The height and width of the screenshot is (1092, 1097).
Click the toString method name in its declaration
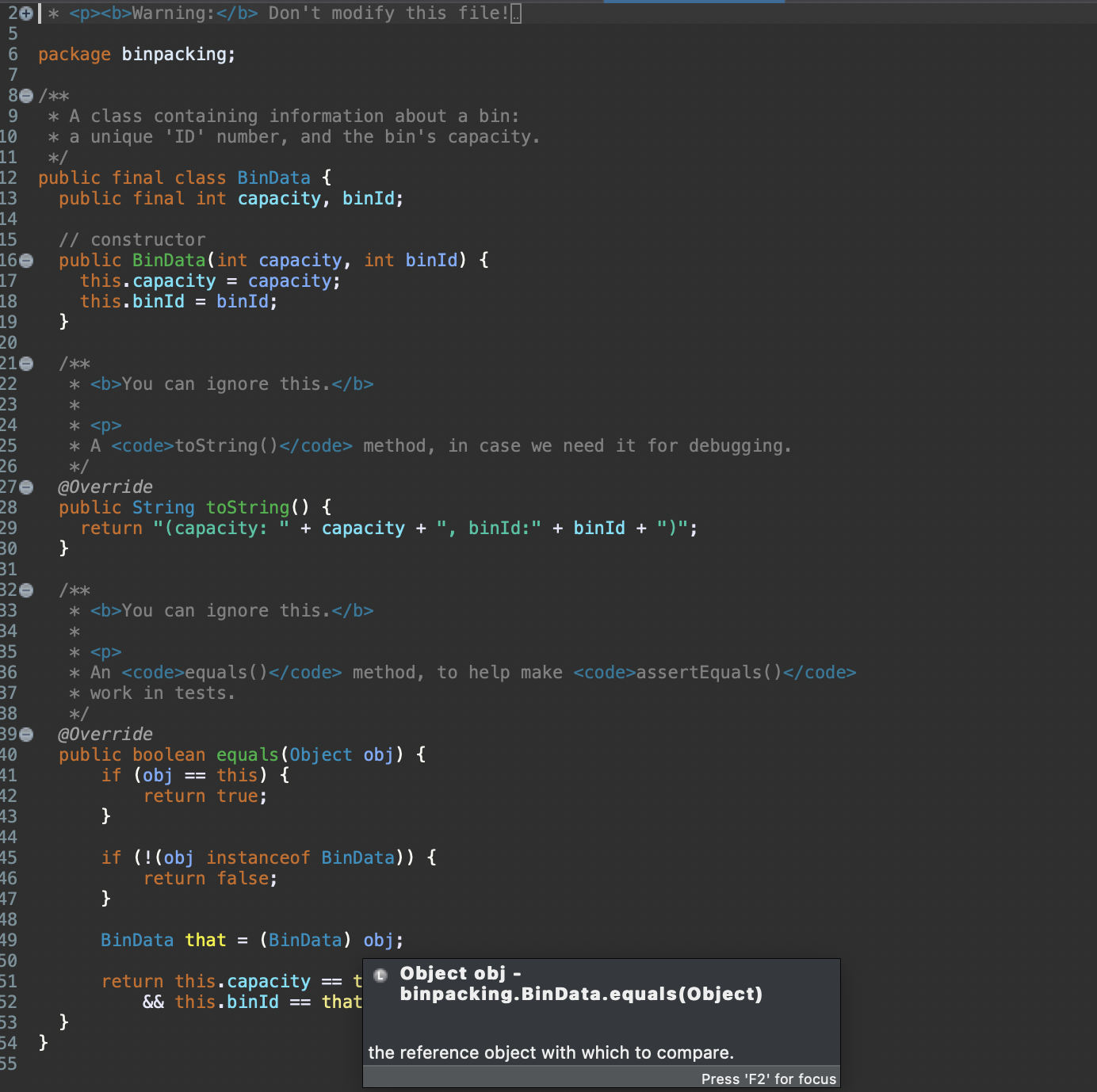(x=247, y=507)
